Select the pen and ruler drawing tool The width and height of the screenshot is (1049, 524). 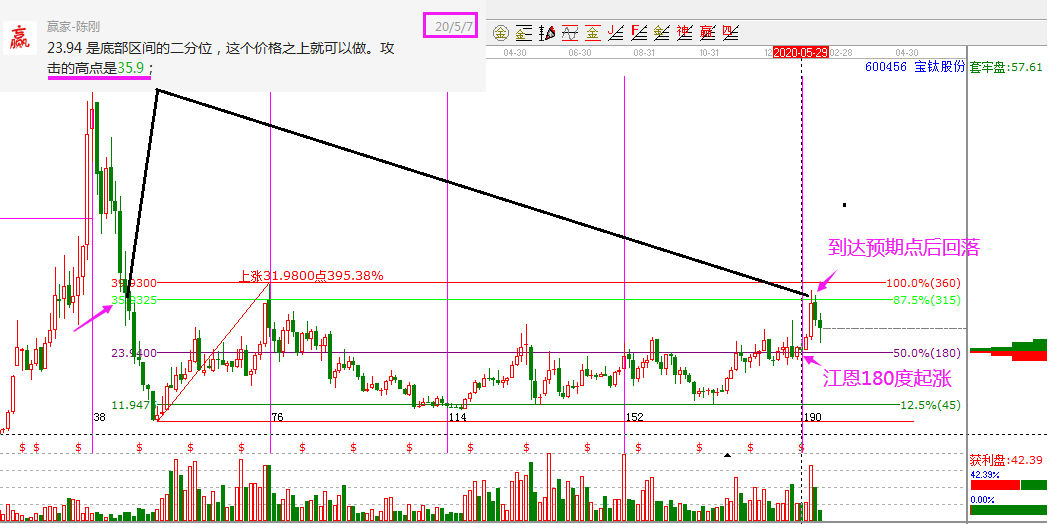coord(547,33)
